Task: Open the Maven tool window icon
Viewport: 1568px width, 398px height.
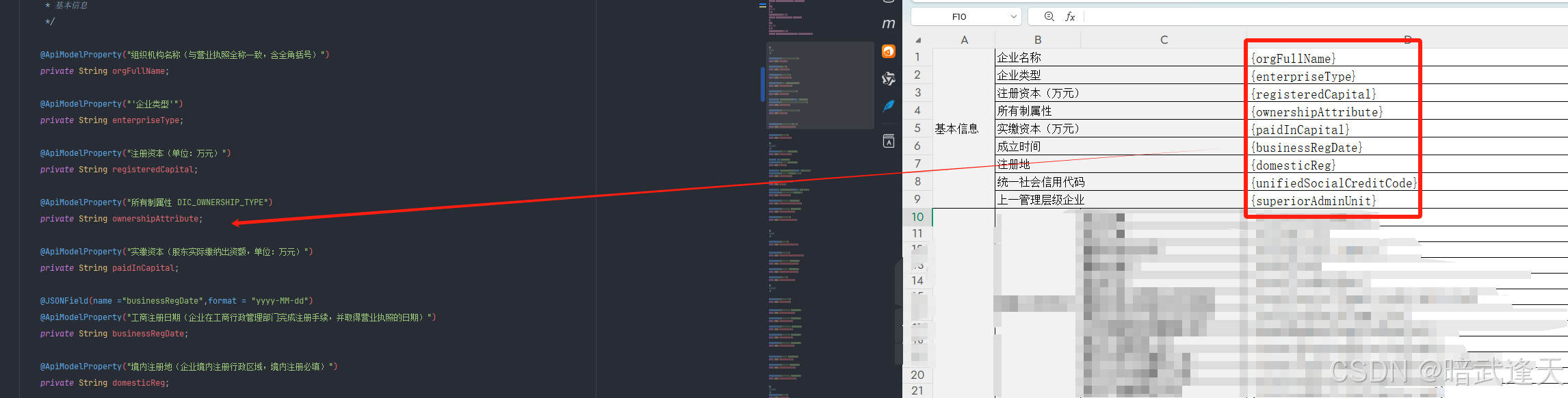Action: pos(889,24)
